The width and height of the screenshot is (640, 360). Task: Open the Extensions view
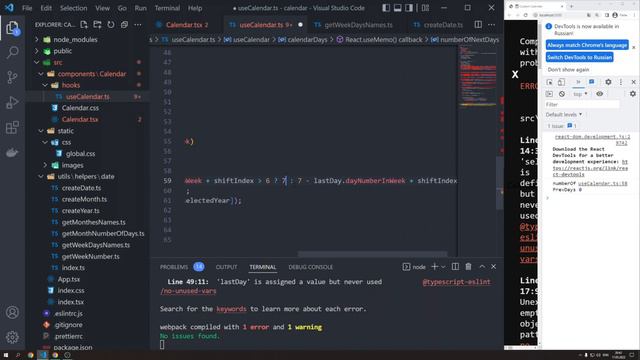tap(12, 127)
